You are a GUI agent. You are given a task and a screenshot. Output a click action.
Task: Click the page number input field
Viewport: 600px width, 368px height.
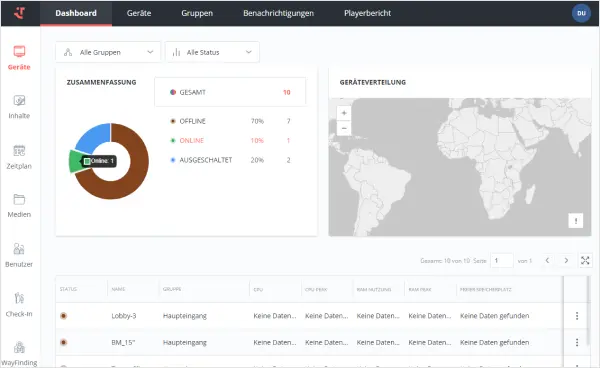tap(501, 261)
